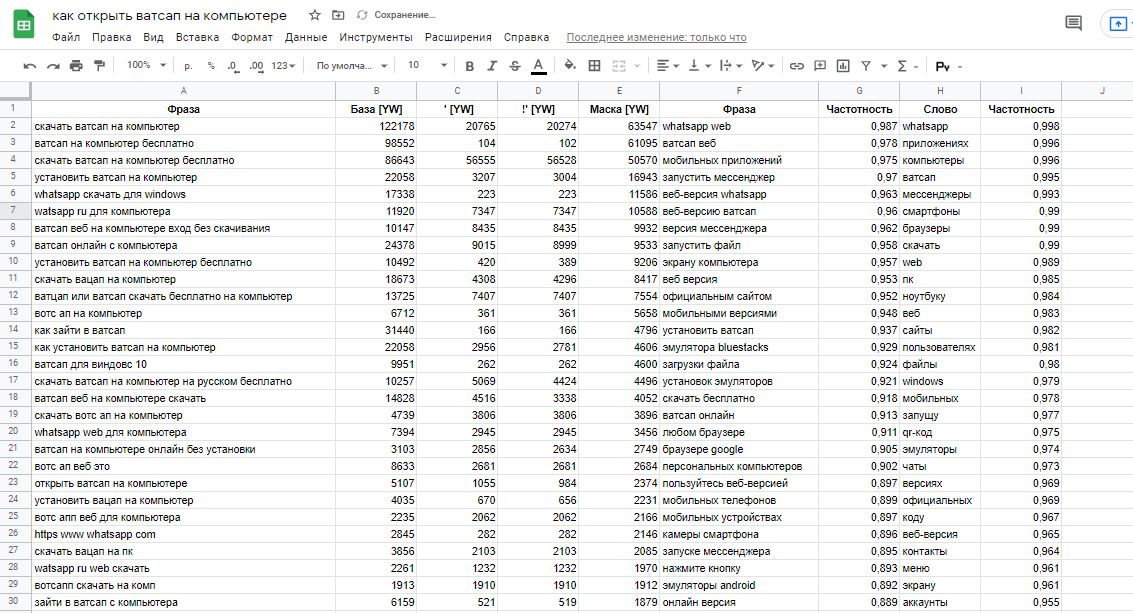
Task: Open the Правка menu
Action: tap(111, 37)
